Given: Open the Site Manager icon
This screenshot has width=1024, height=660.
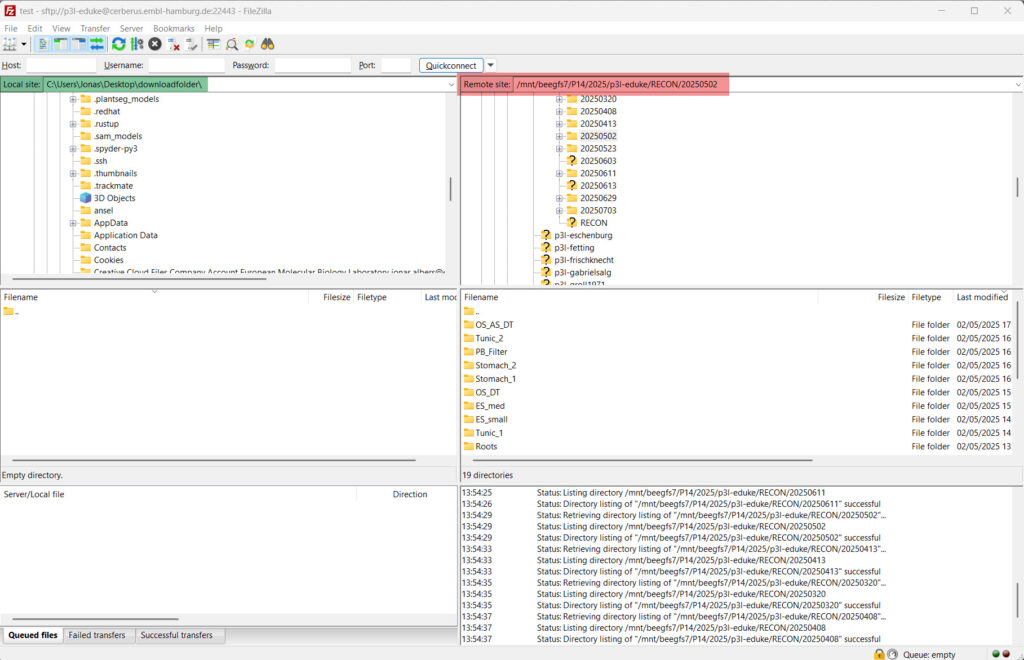Looking at the screenshot, I should pyautogui.click(x=11, y=44).
